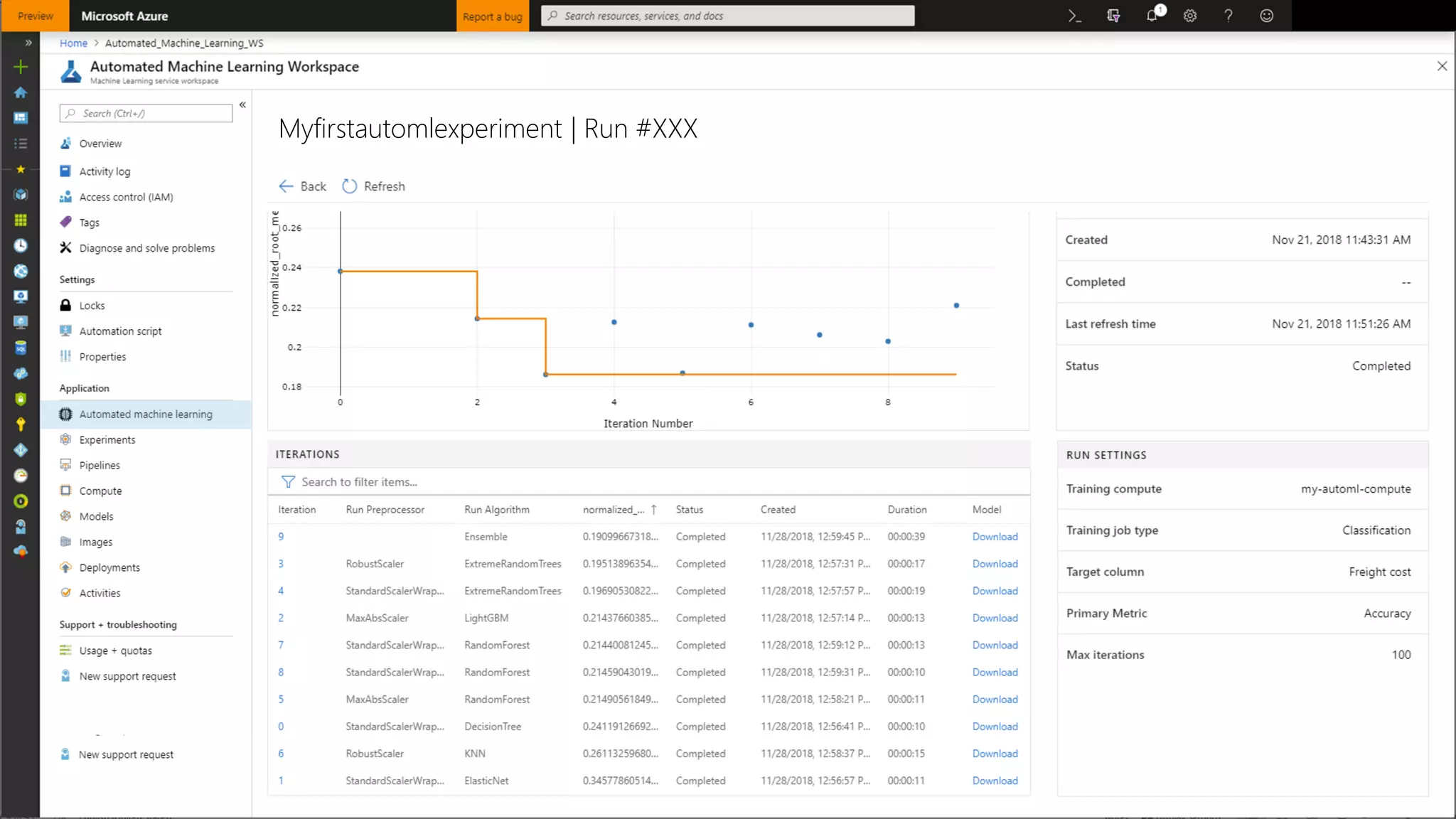
Task: Collapse the workspace menu panel
Action: pos(242,105)
